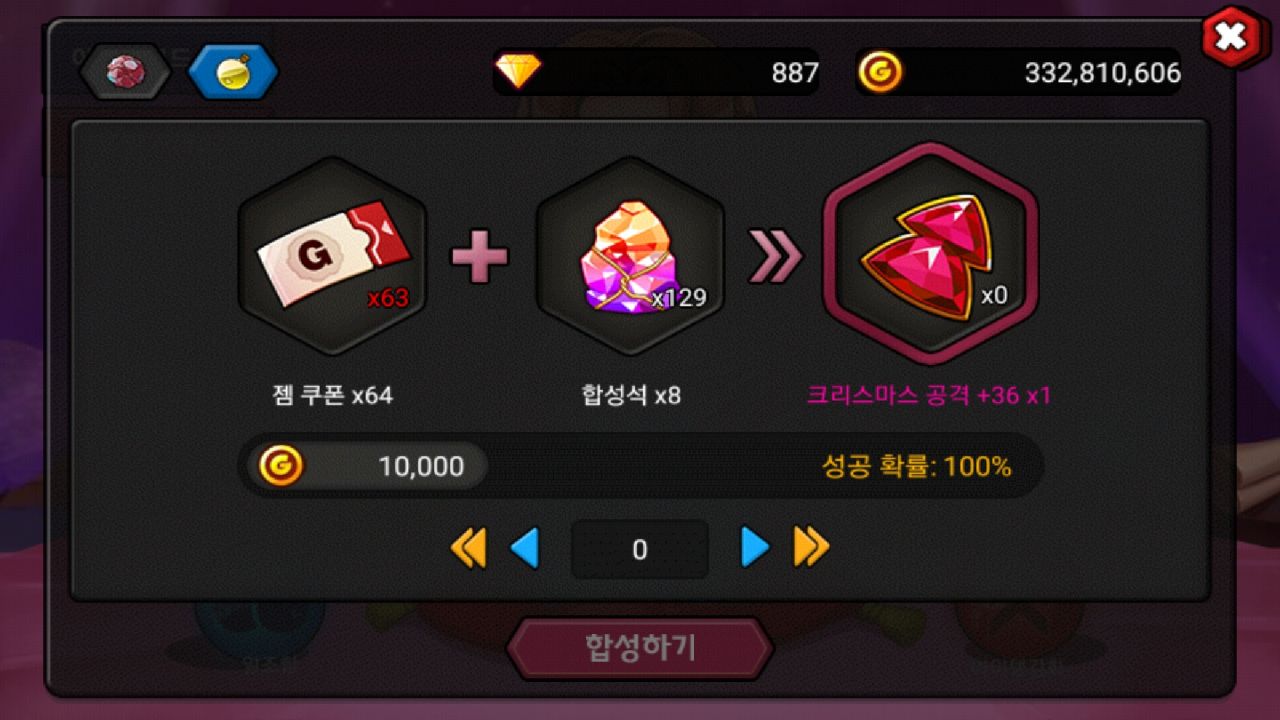Viewport: 1280px width, 720px height.
Task: Select the synthesis stone ingredient slot
Action: click(630, 256)
